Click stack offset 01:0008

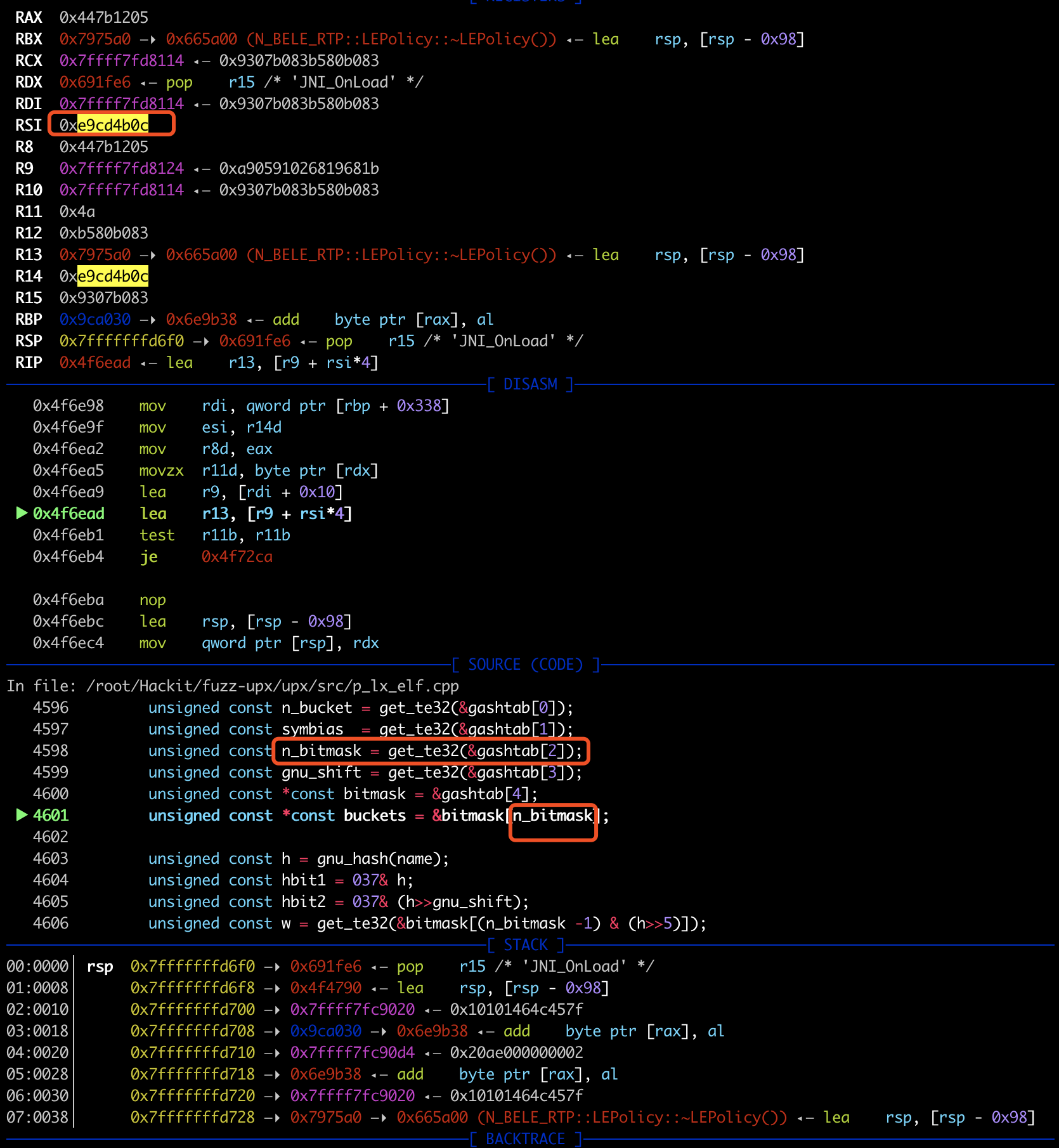(x=37, y=988)
